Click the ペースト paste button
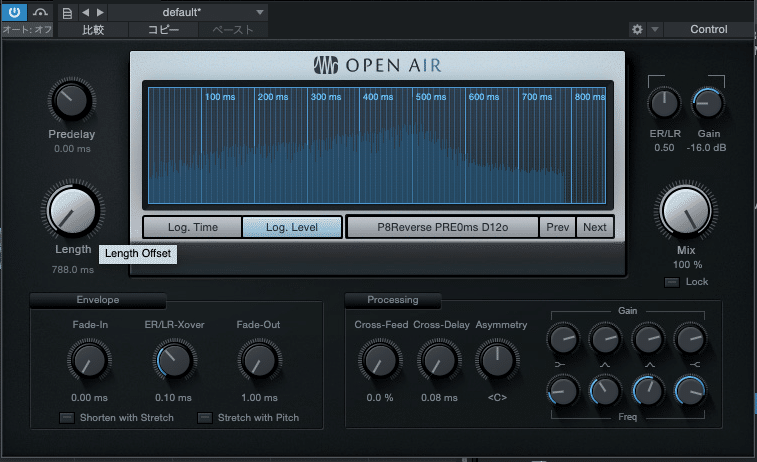Viewport: 757px width, 462px height. pos(233,30)
